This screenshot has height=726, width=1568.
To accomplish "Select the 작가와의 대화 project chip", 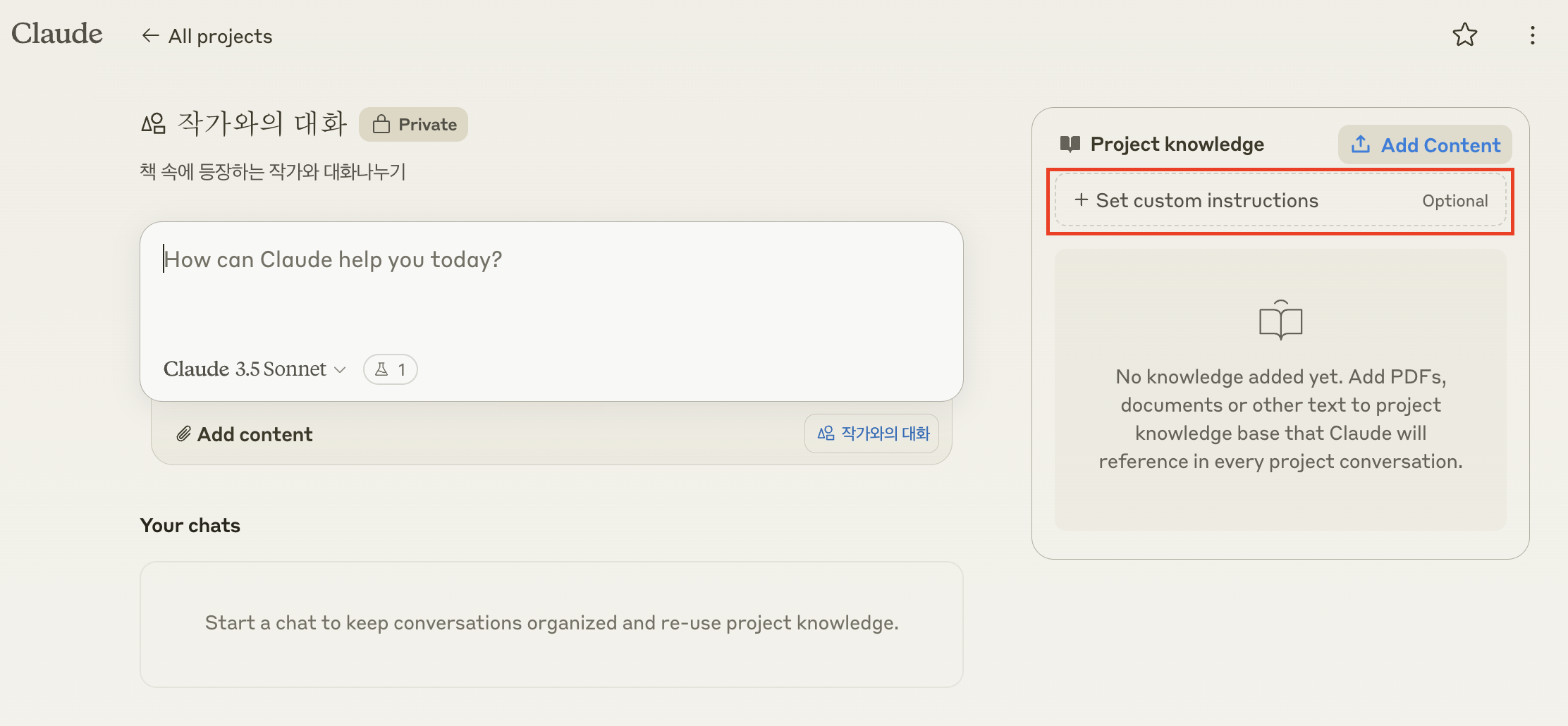I will click(872, 433).
